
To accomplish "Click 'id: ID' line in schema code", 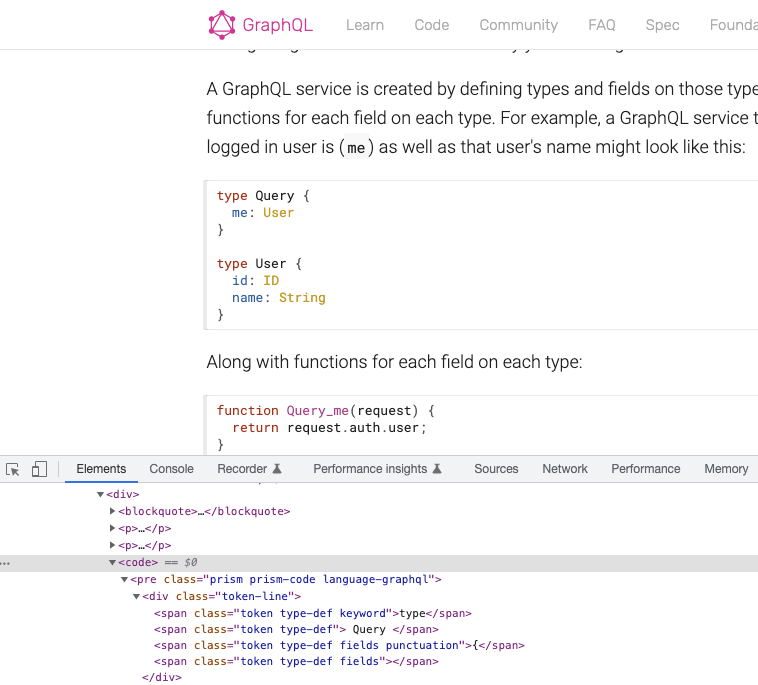I will pyautogui.click(x=255, y=280).
